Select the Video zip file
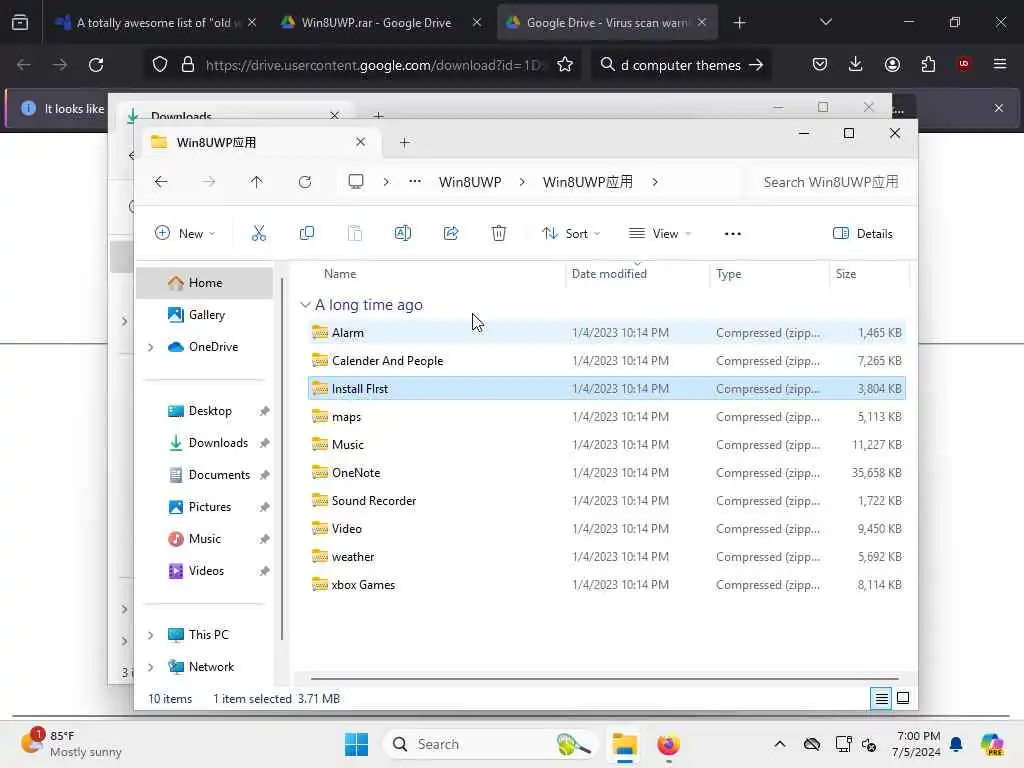This screenshot has width=1024, height=768. pos(607,529)
